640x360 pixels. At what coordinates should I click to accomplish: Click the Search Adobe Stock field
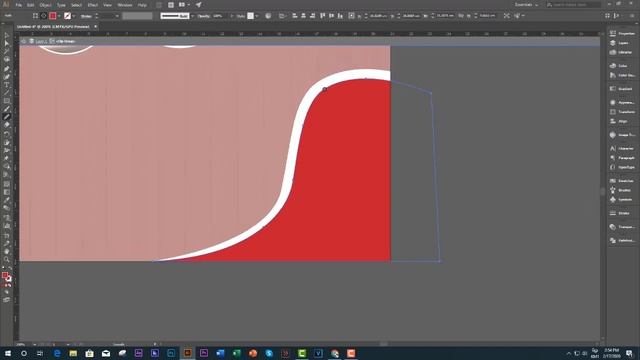point(573,5)
